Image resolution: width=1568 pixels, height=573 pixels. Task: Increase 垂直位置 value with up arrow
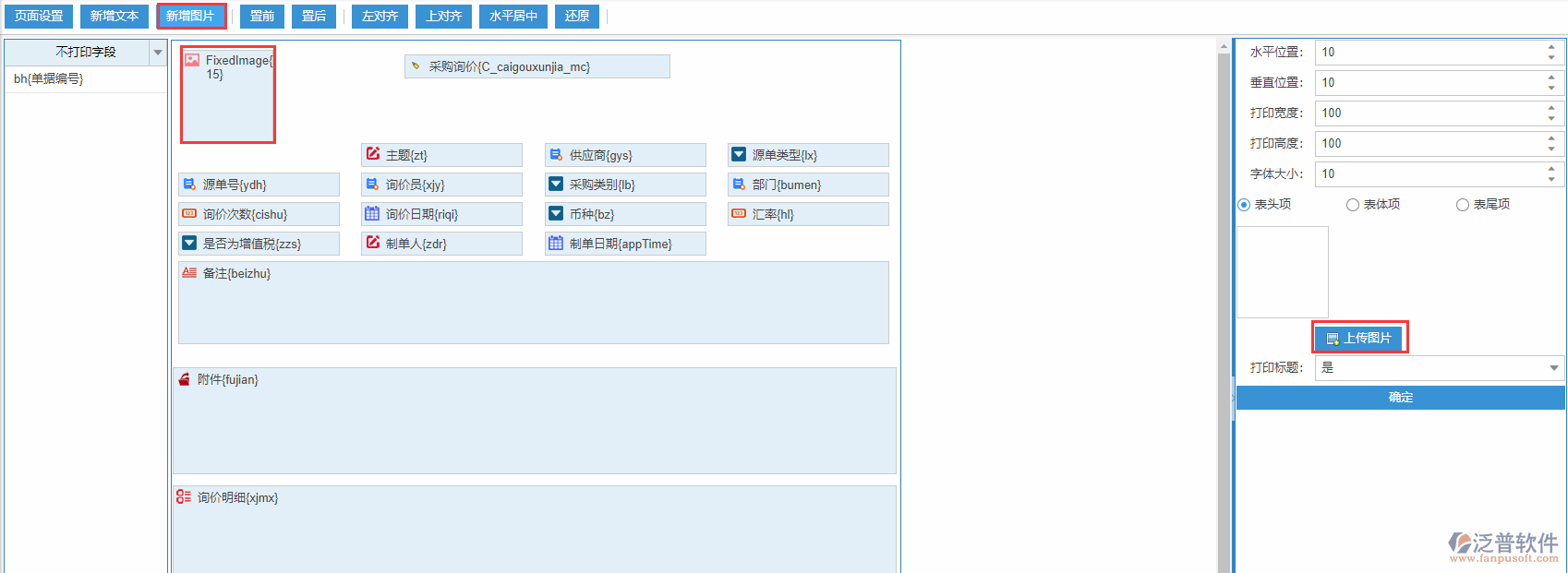click(x=1551, y=77)
